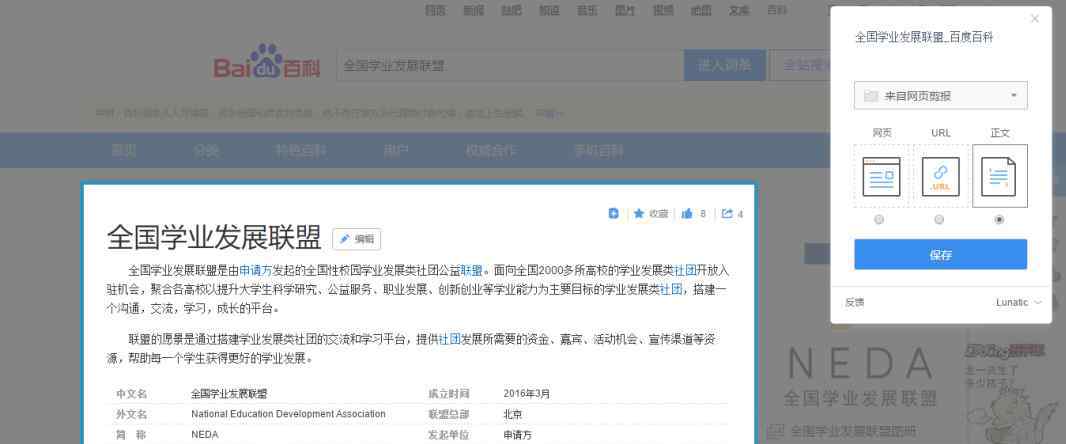
Task: Select the radio button under URL icon
Action: [939, 220]
